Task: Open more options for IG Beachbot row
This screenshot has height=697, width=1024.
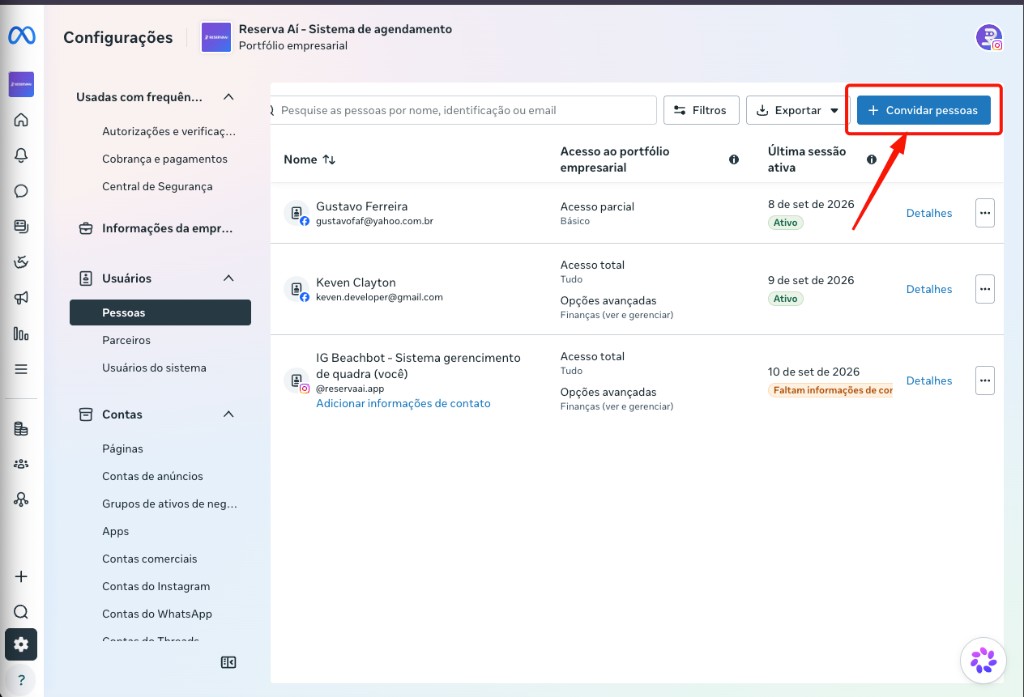Action: click(x=985, y=380)
